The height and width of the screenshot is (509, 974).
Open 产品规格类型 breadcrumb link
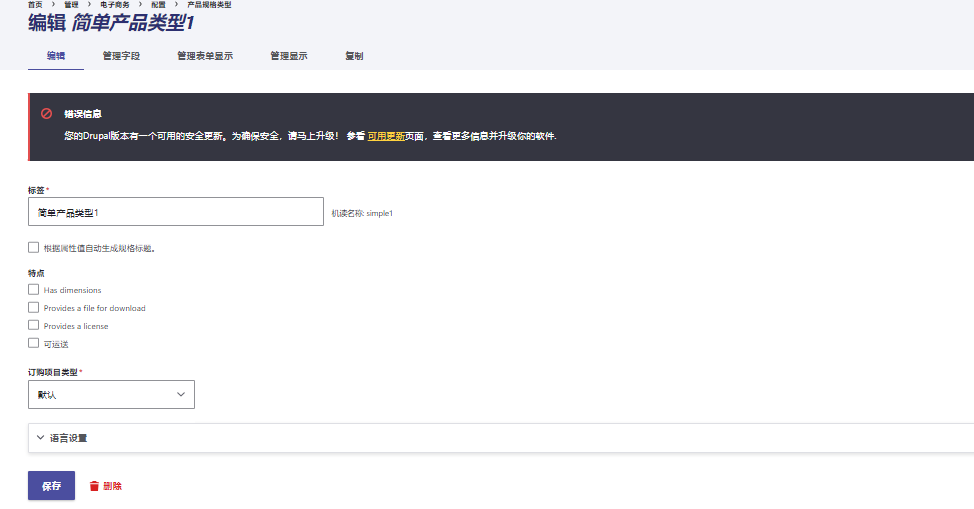pos(209,4)
